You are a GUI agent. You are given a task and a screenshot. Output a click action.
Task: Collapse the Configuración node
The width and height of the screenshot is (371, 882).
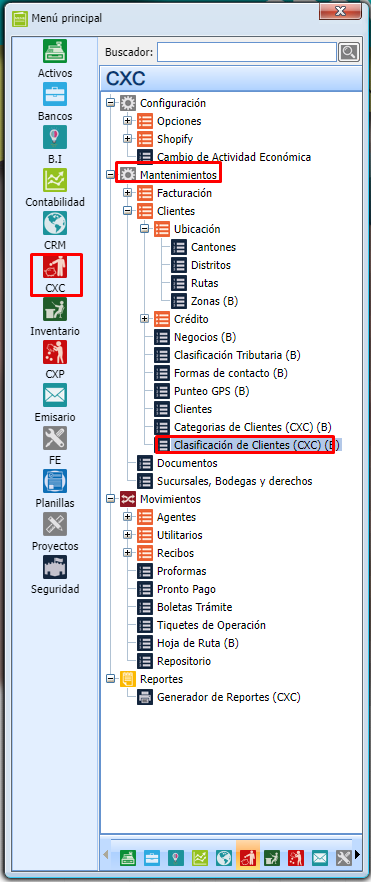click(x=110, y=103)
